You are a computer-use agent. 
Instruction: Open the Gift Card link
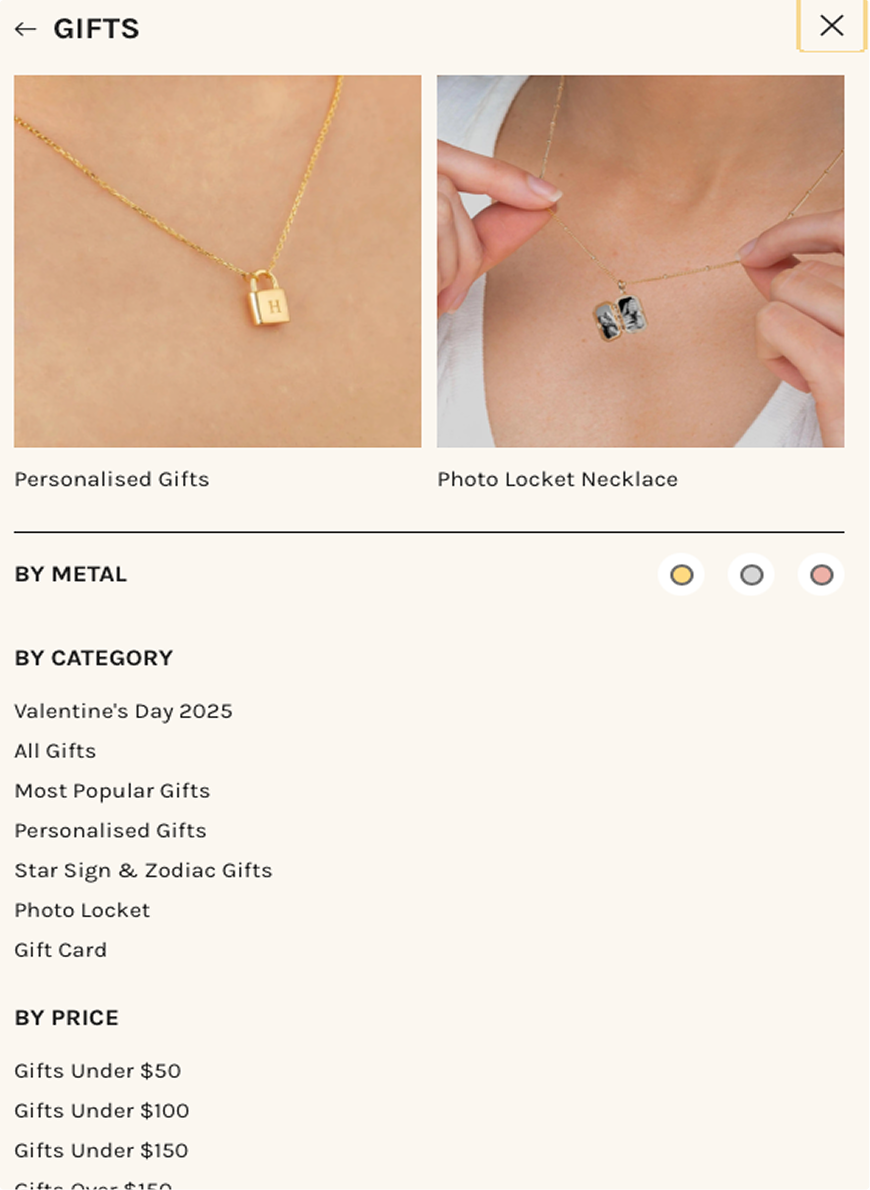coord(60,950)
